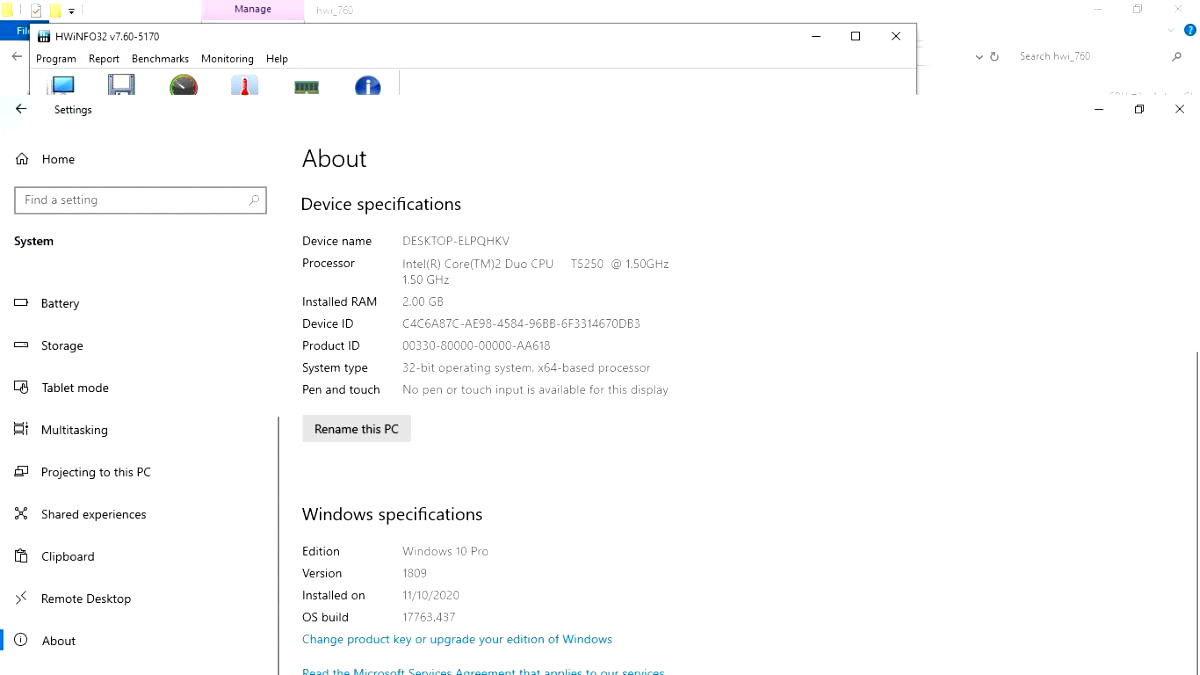Screen dimensions: 1200x675
Task: Click System type value 32-bit operating system
Action: [526, 368]
